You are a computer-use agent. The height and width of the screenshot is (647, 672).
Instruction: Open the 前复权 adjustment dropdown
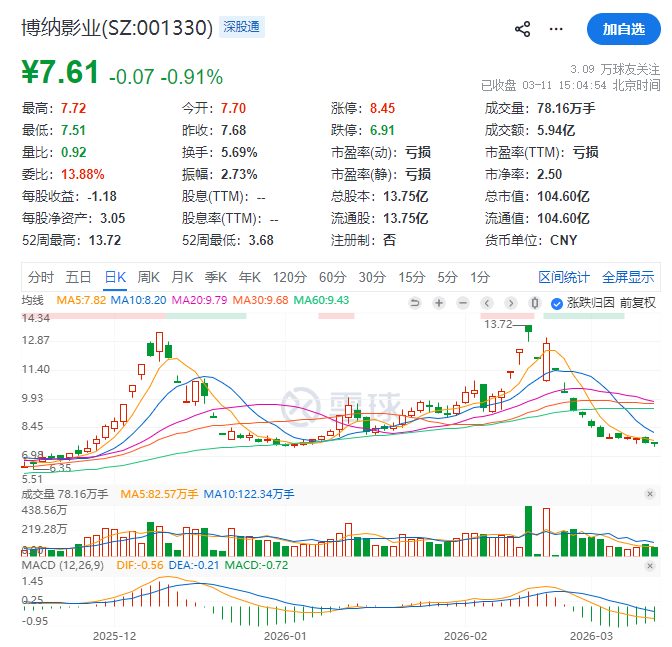click(637, 302)
